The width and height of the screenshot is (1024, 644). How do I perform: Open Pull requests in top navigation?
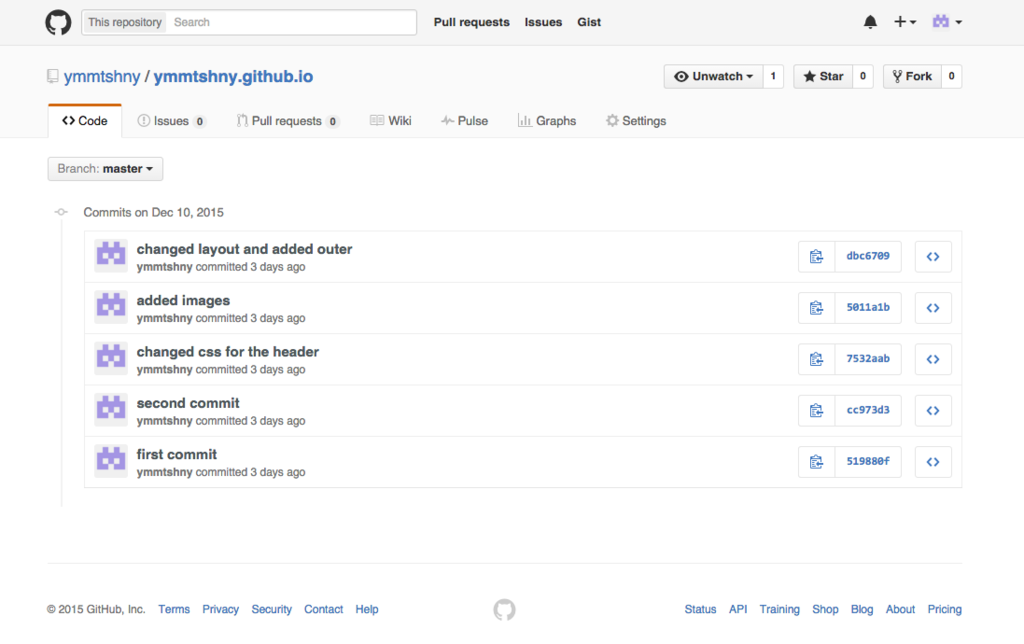(x=472, y=22)
